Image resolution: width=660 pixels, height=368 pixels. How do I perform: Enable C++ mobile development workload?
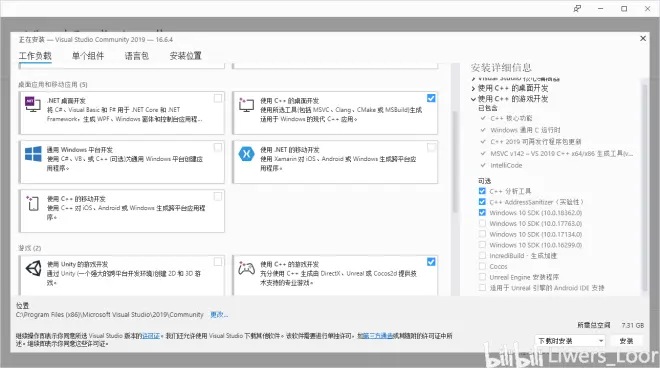[218, 196]
